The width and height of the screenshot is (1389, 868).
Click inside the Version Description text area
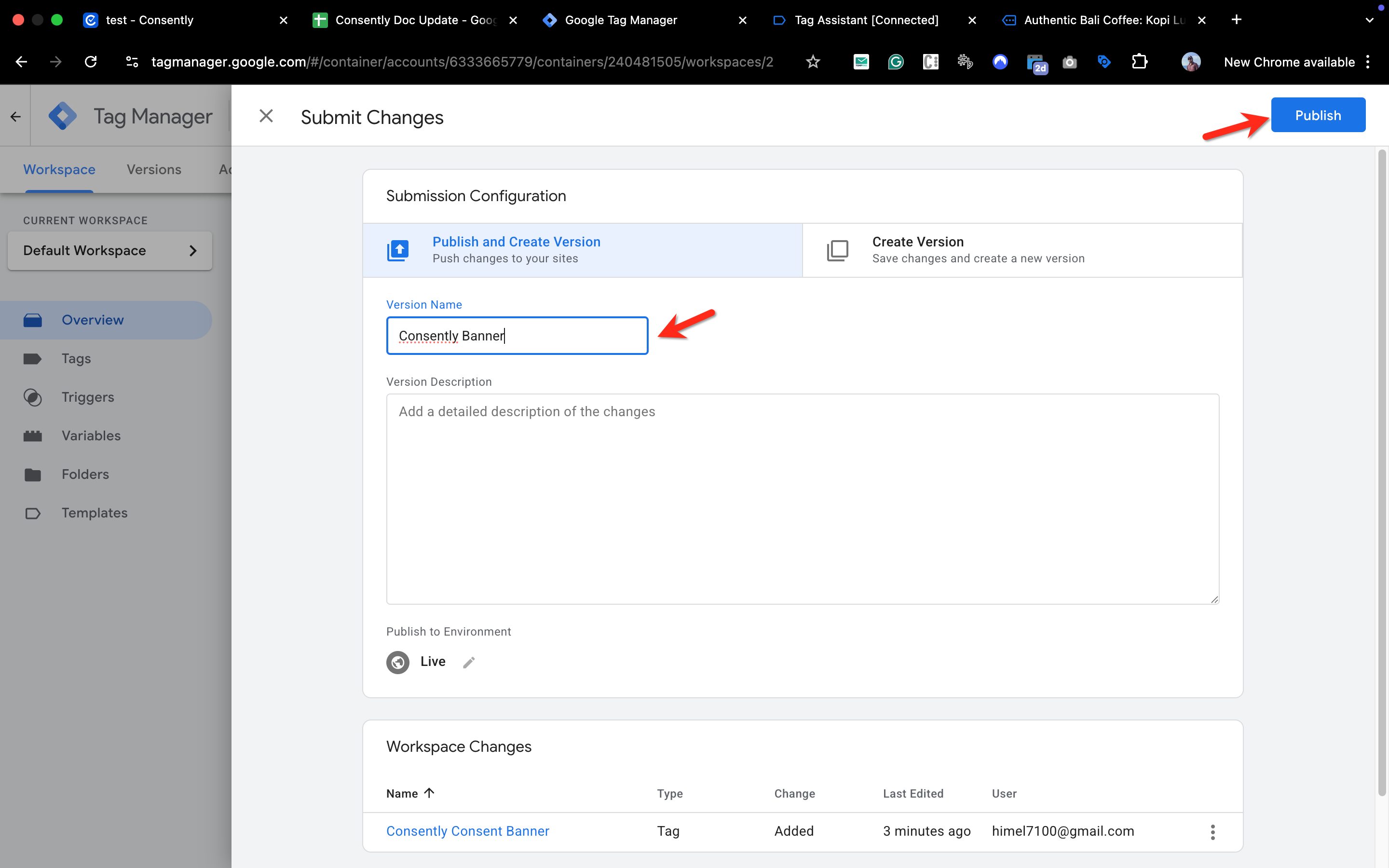click(803, 498)
